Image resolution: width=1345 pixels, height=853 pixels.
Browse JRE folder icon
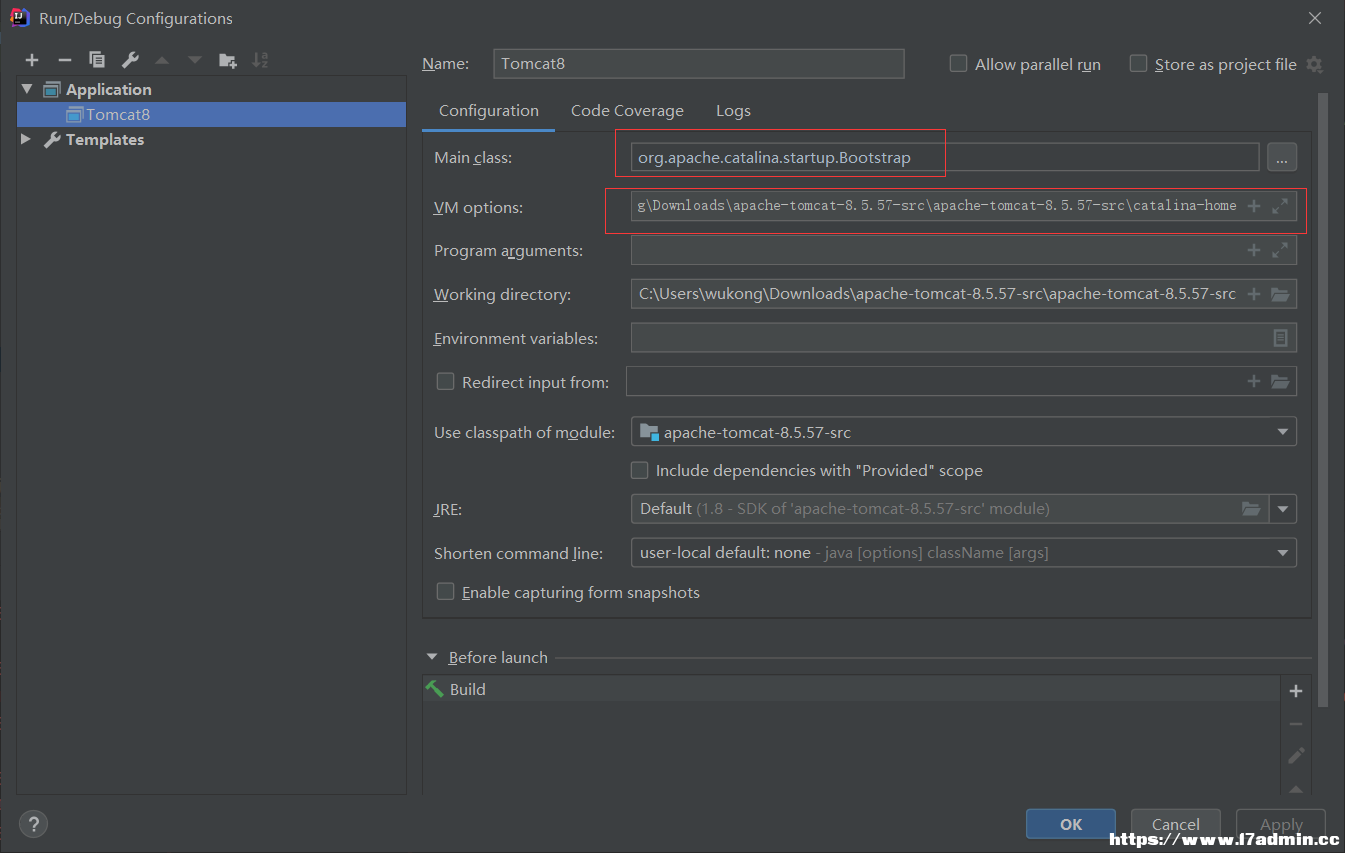[x=1251, y=508]
